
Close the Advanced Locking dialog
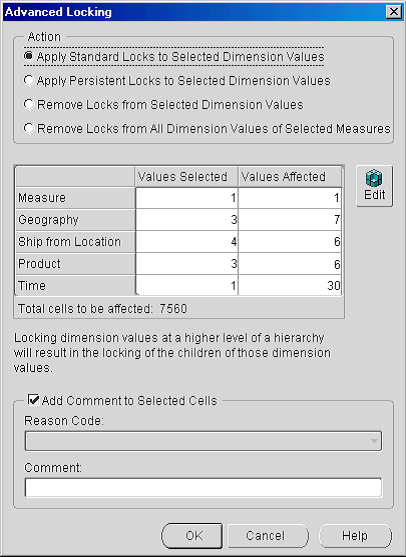click(x=394, y=12)
